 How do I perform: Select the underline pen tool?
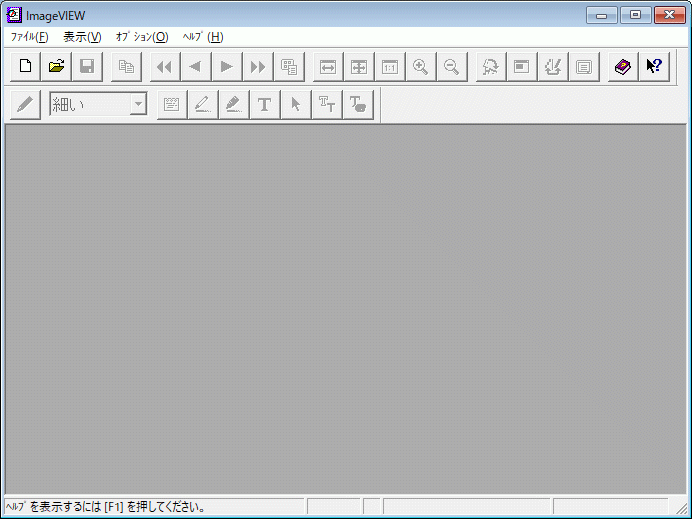(203, 105)
